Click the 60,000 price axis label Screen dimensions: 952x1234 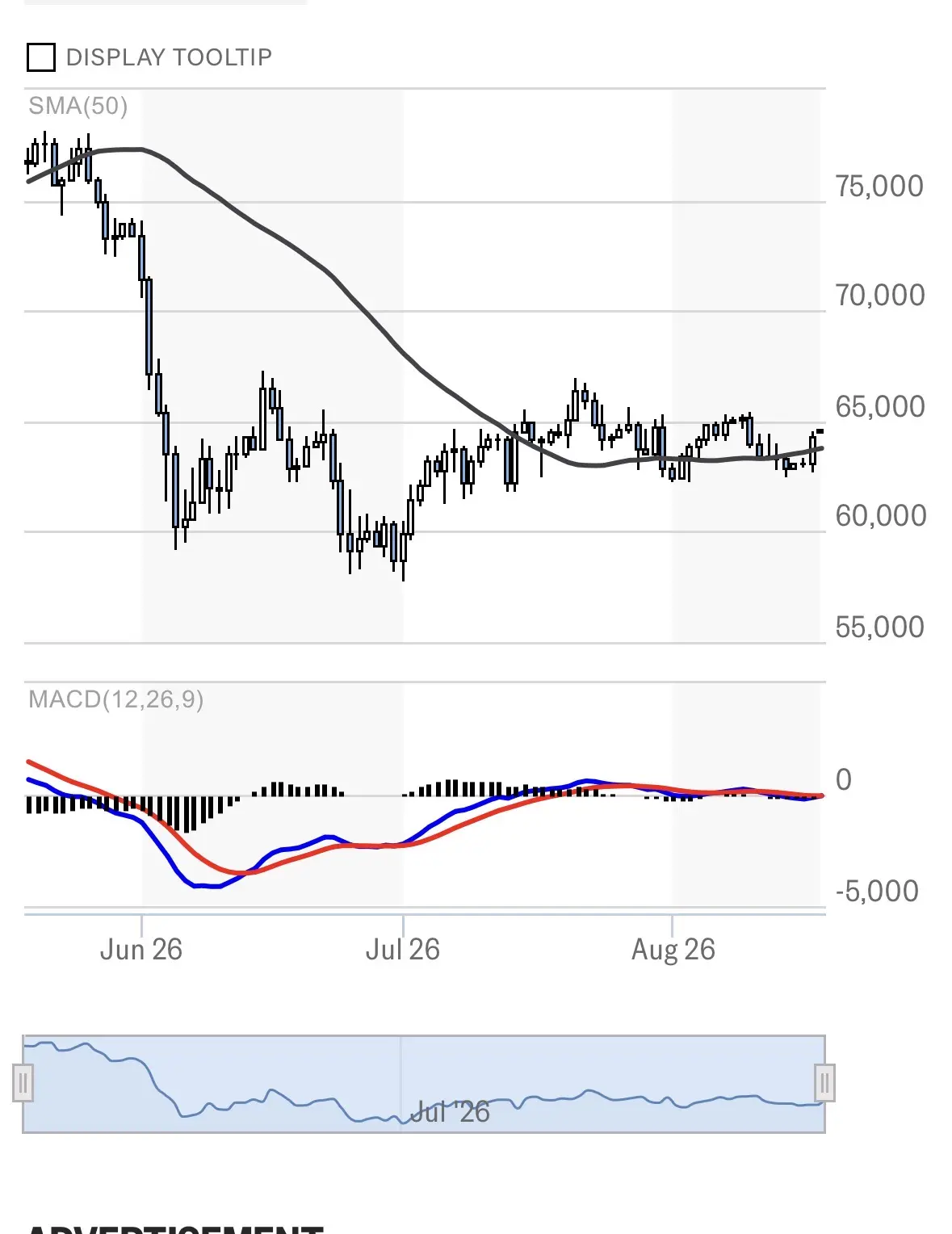pyautogui.click(x=881, y=516)
